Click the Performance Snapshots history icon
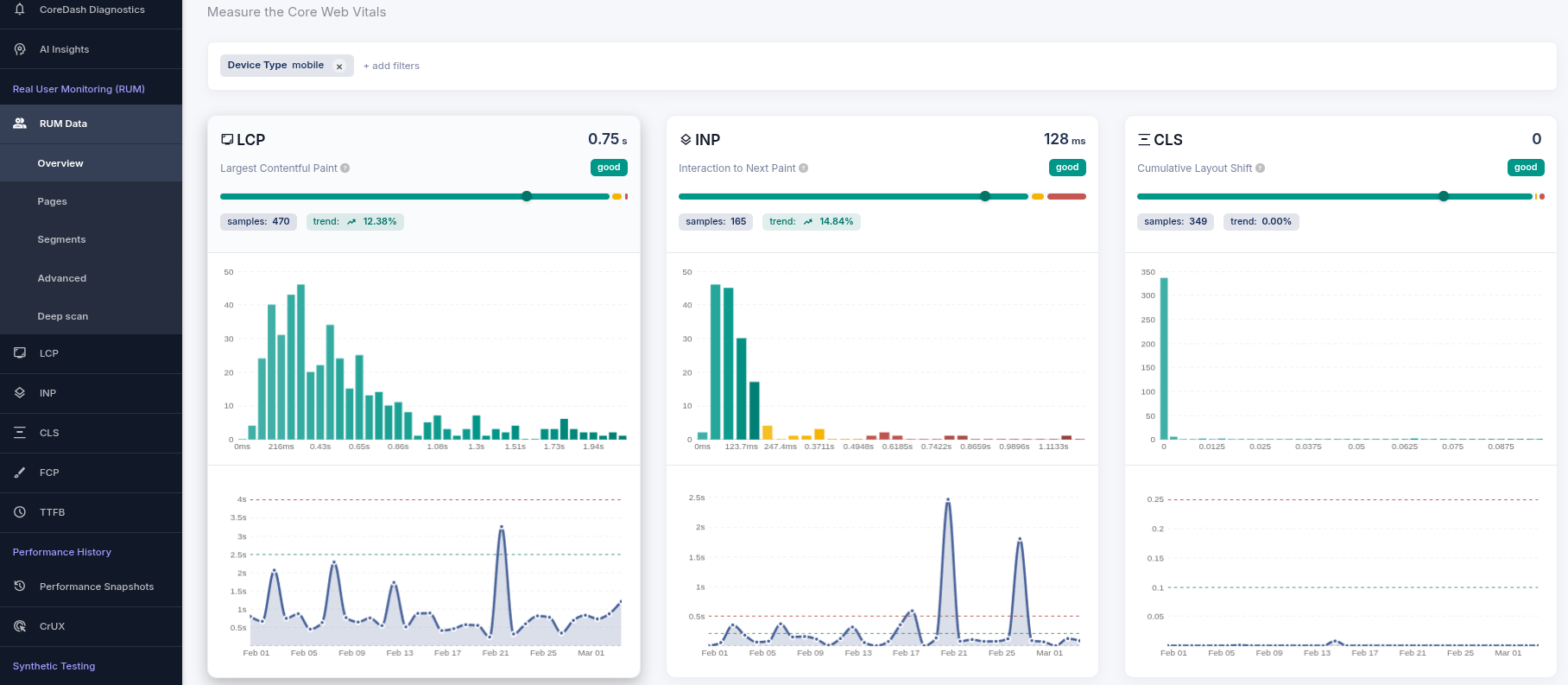 click(x=20, y=587)
